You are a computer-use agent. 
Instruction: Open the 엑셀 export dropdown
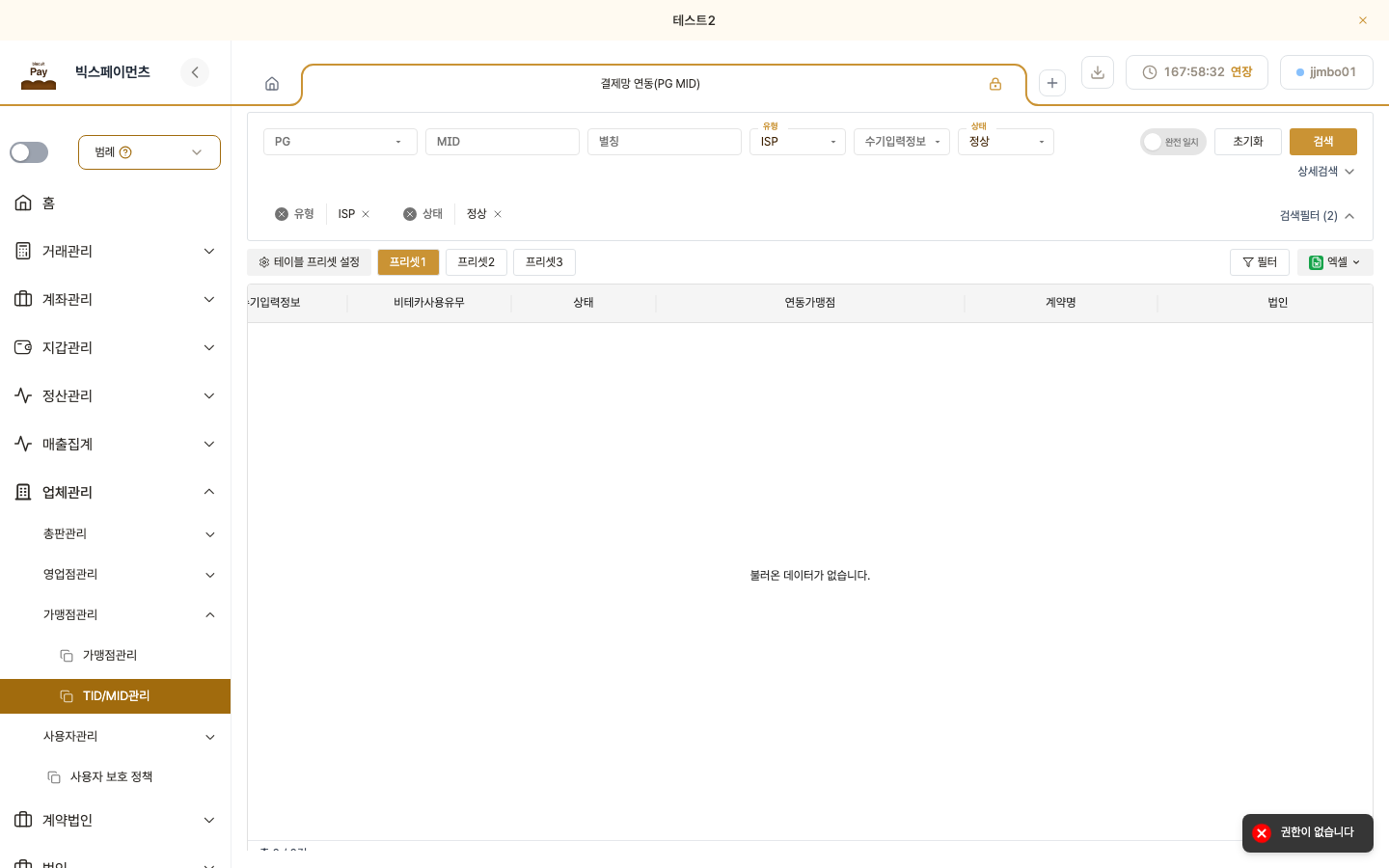1335,262
